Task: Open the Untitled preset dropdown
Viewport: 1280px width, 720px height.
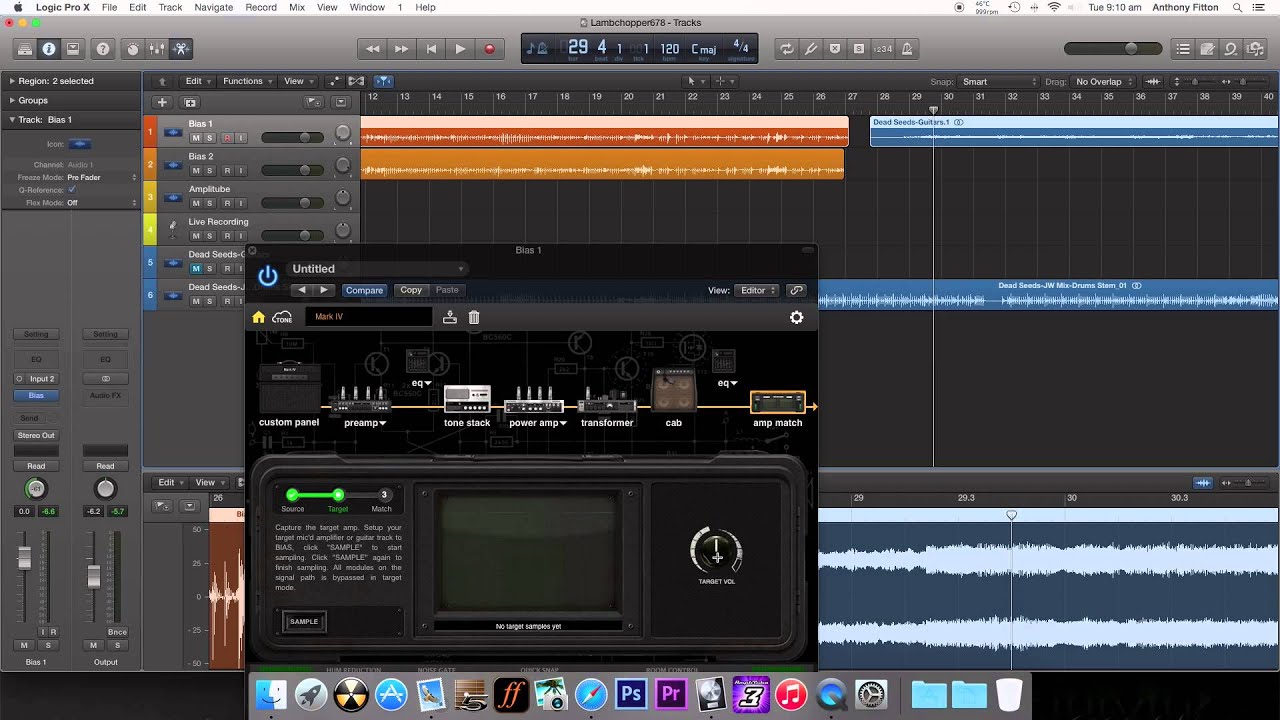Action: tap(378, 269)
